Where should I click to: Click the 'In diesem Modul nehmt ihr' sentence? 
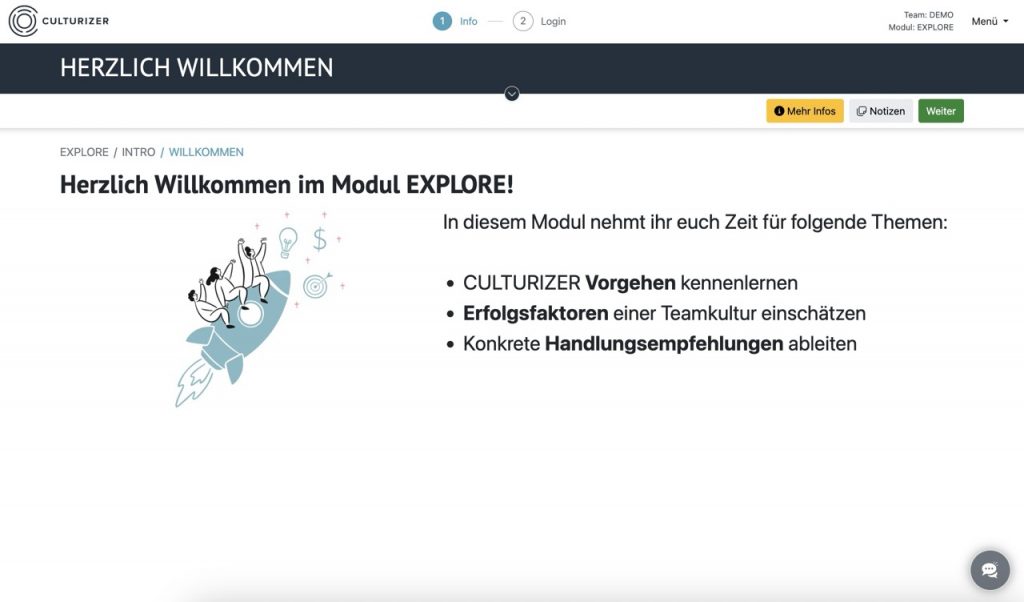pos(695,222)
